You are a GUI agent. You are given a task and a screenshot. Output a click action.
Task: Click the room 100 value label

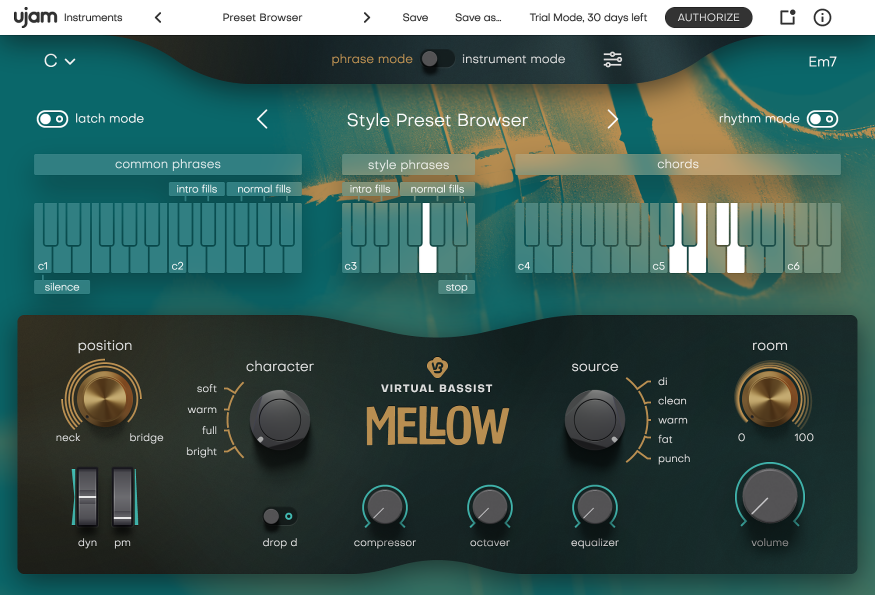click(804, 438)
